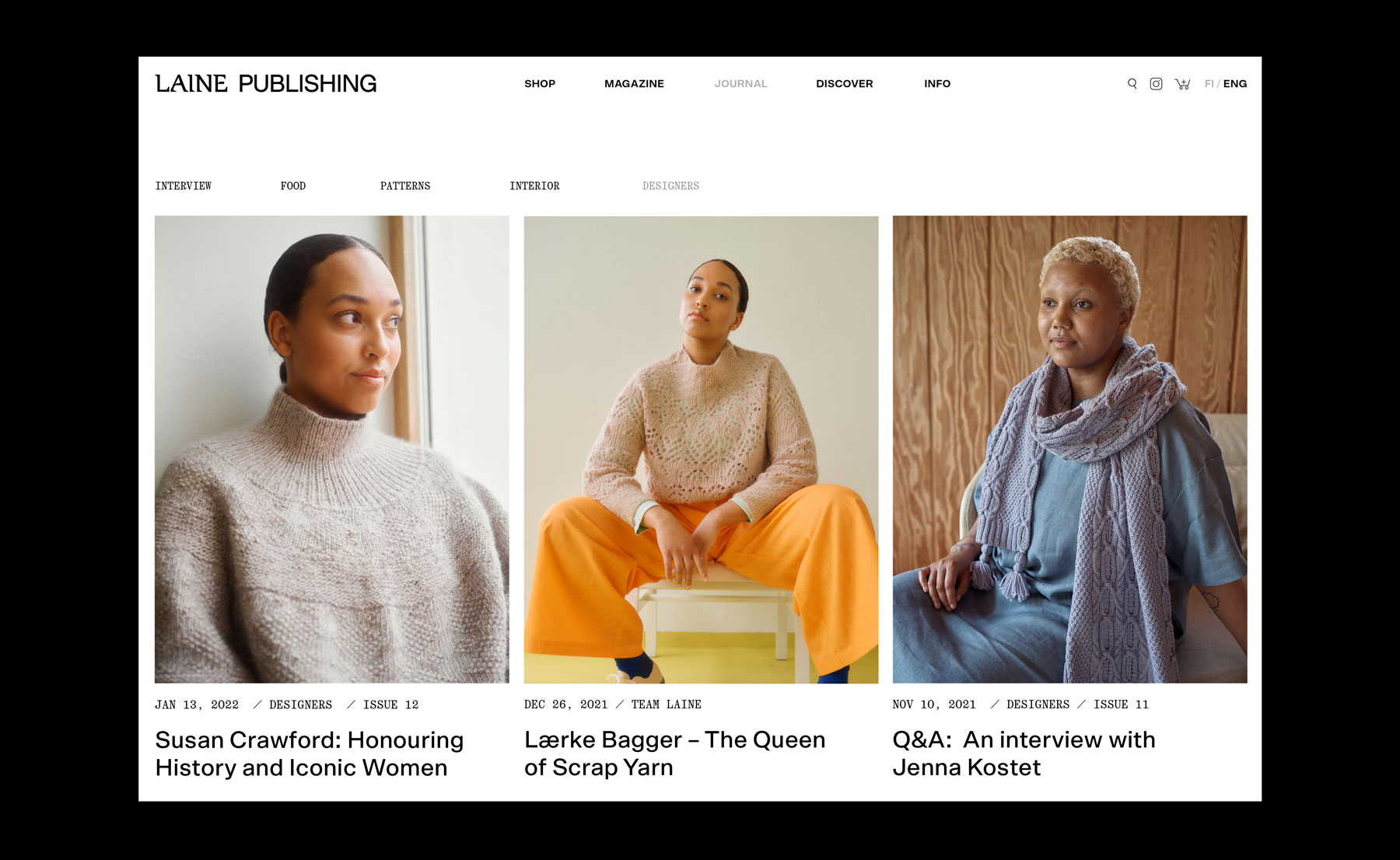Open the Instagram icon link
Screen dimensions: 1400x860
click(1156, 84)
